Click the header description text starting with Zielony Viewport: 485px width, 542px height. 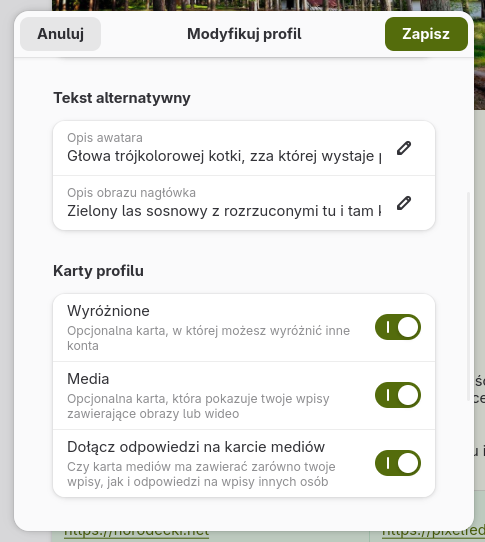click(224, 211)
